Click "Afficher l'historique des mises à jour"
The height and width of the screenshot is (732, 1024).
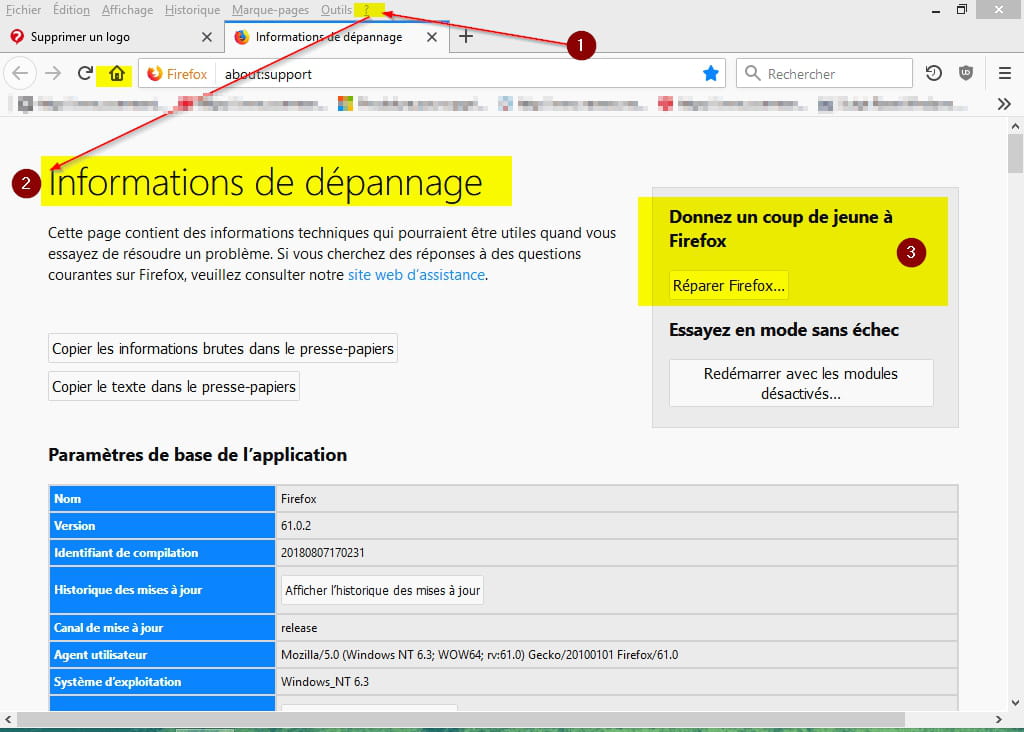point(382,590)
